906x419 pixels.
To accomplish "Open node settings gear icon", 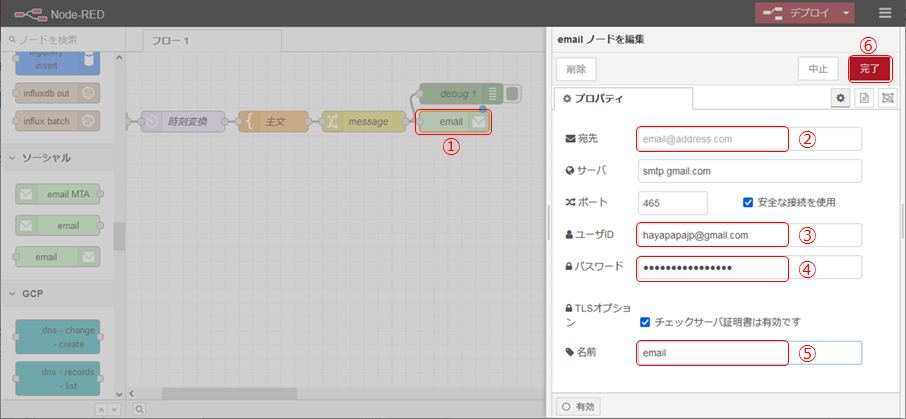I will [x=841, y=98].
